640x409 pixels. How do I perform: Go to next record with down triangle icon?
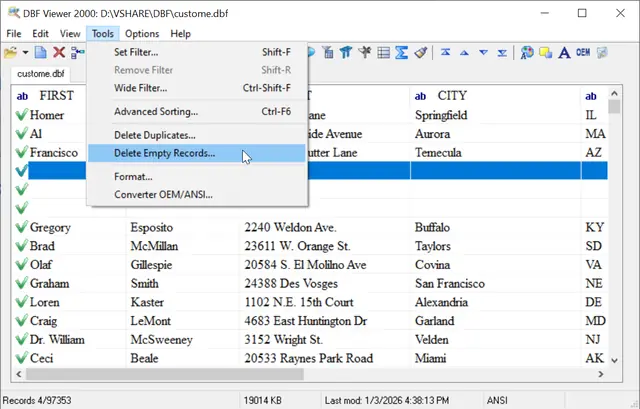483,53
